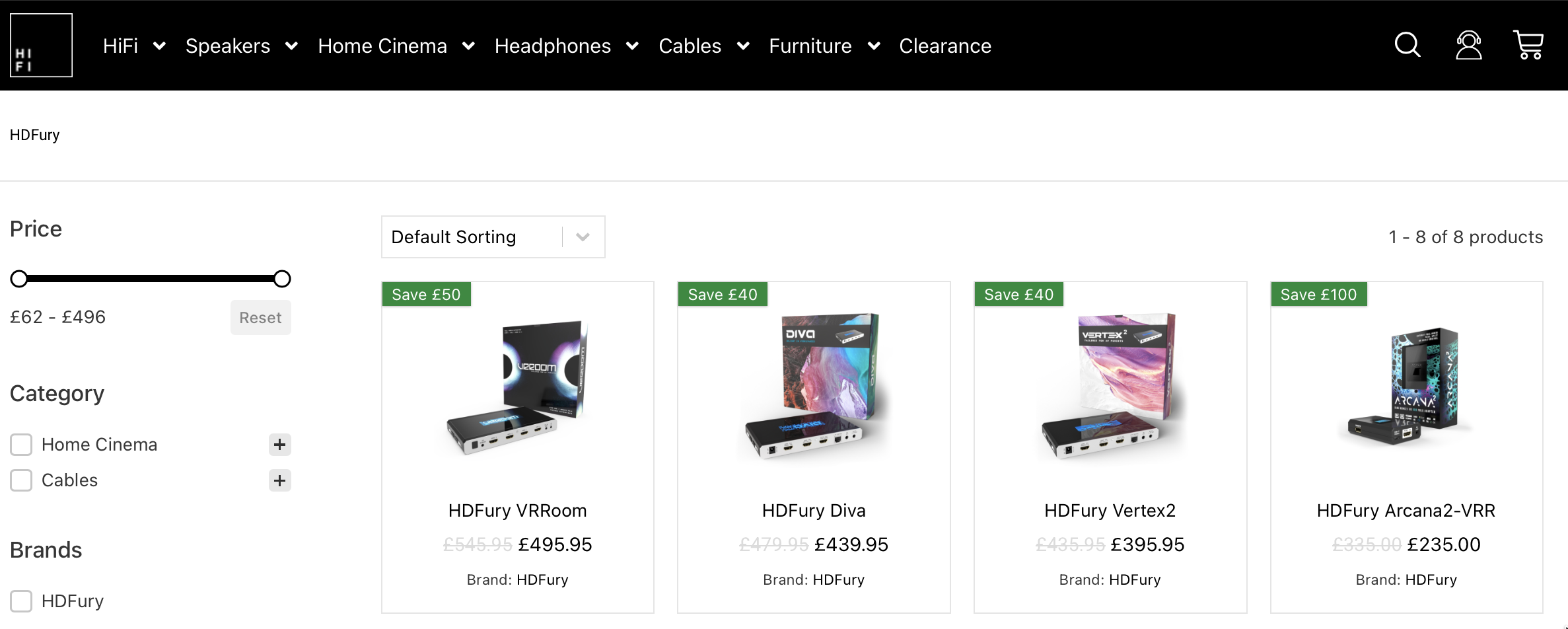
Task: Tick the HDFury brand checkbox
Action: (x=21, y=601)
